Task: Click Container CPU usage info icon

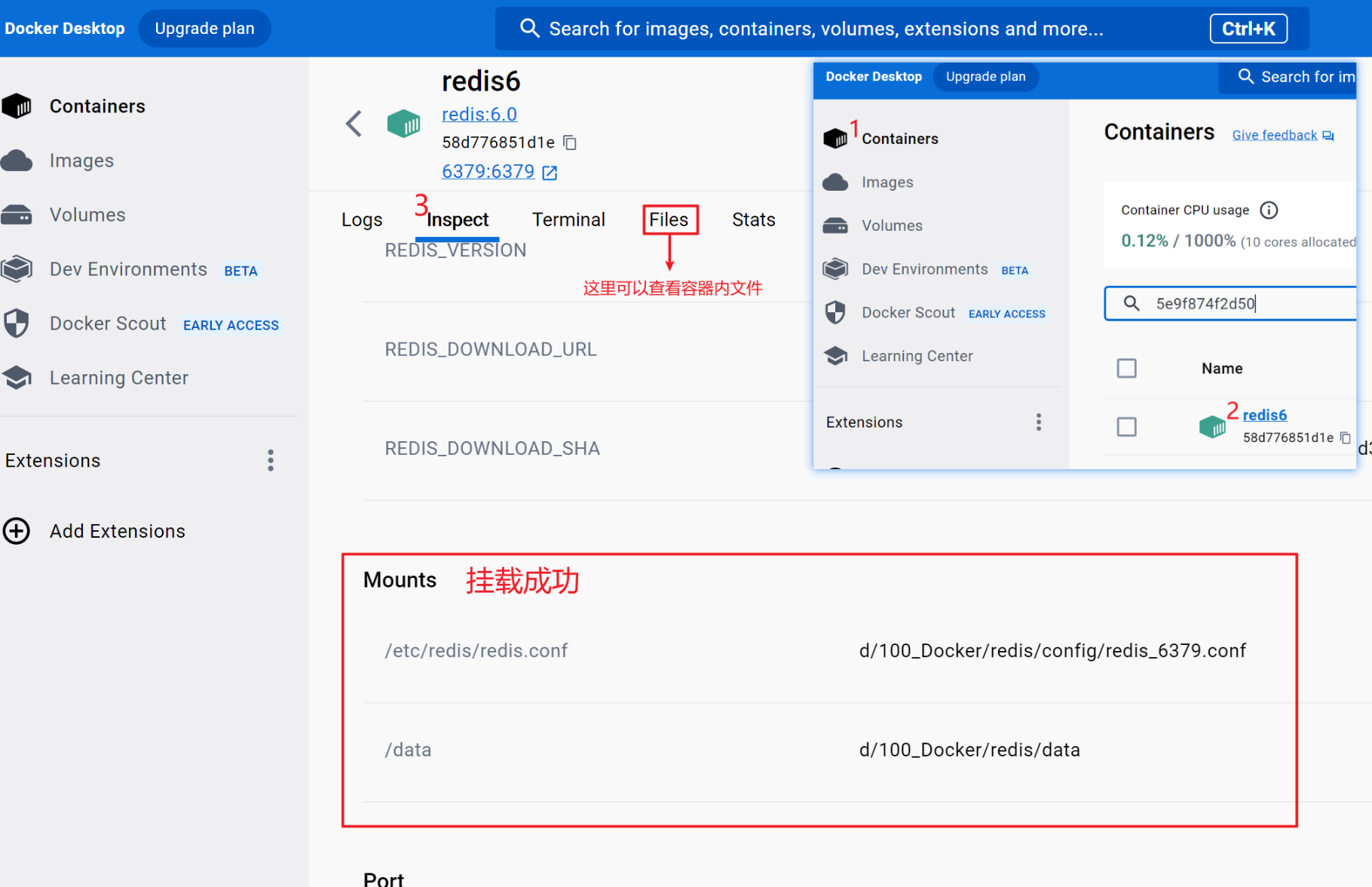Action: tap(1269, 210)
